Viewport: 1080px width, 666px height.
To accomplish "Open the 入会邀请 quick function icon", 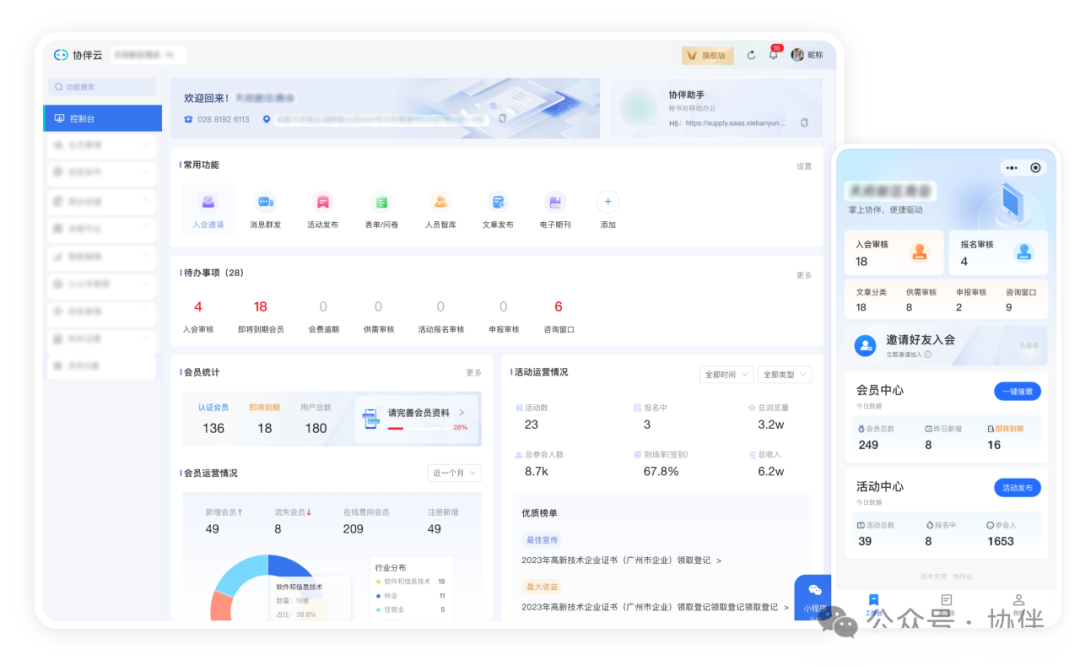I will click(207, 203).
